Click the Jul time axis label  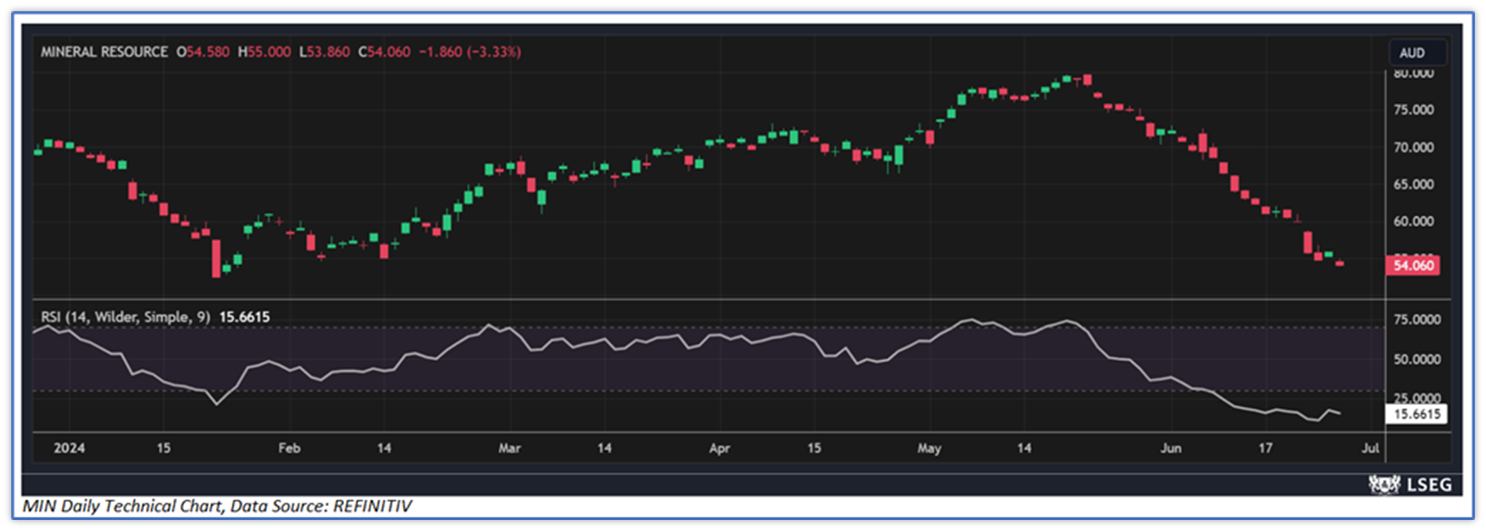[x=1371, y=449]
